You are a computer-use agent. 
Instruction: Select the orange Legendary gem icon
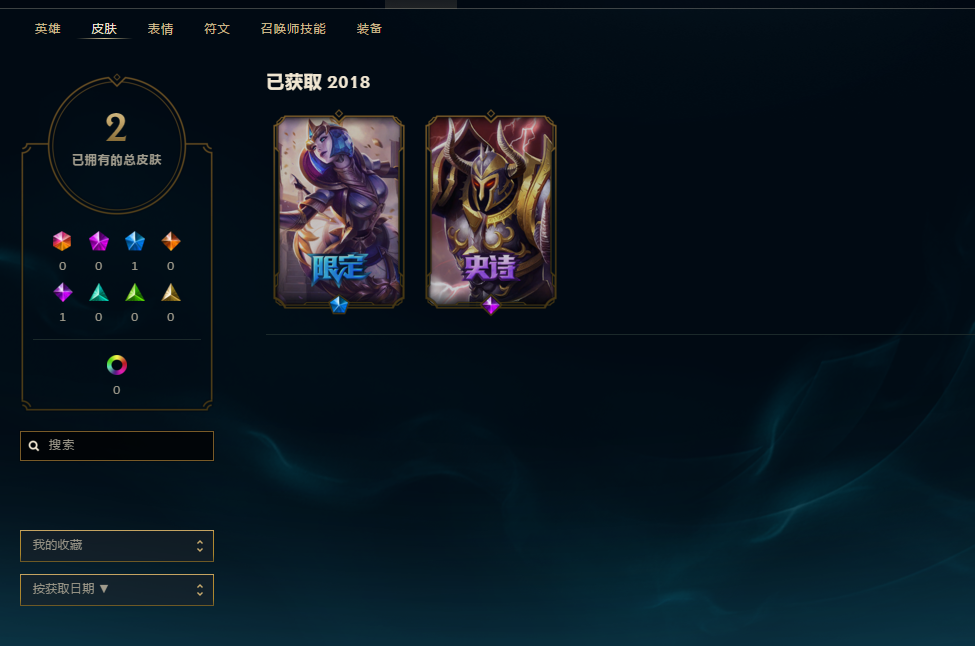pos(171,241)
